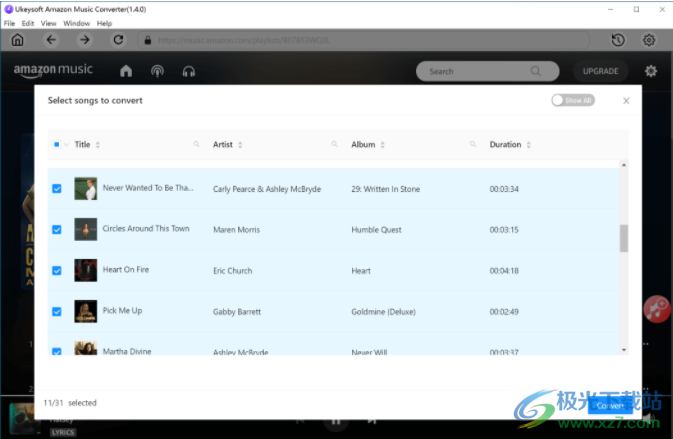Reload the page with refresh icon

118,40
